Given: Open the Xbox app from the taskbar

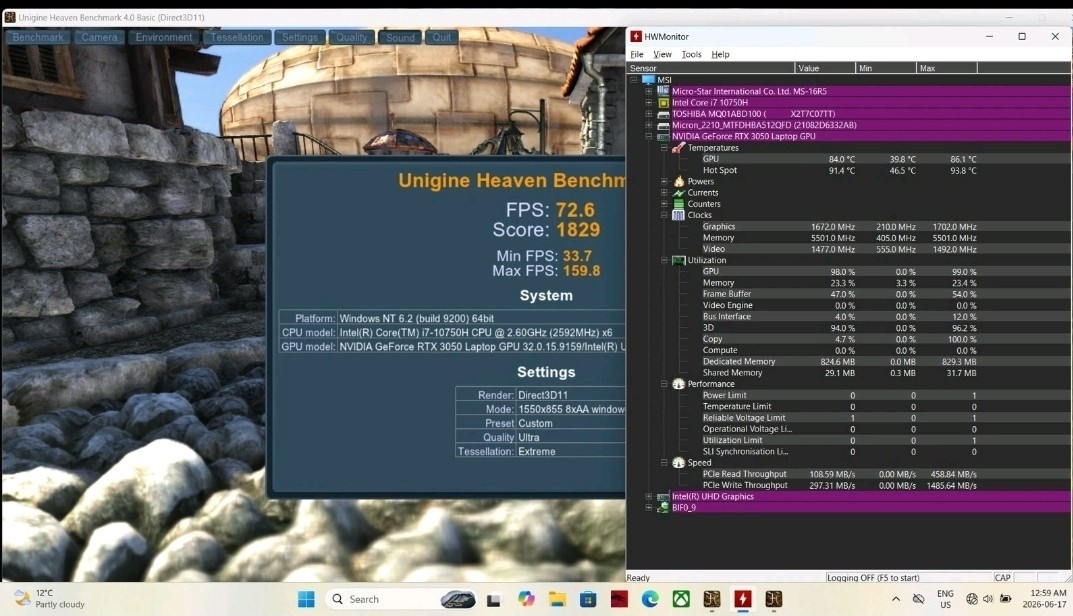Looking at the screenshot, I should coord(681,600).
